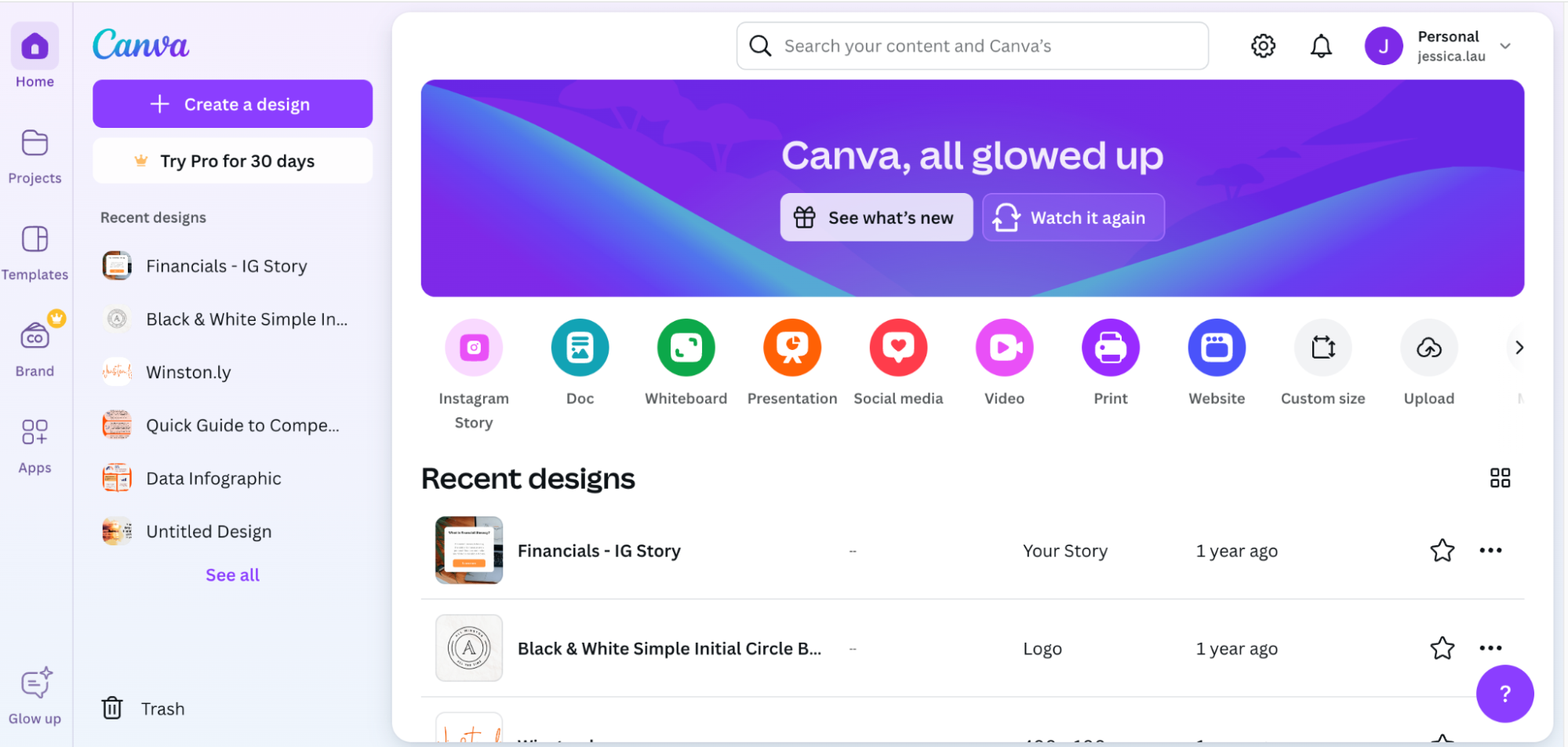Viewport: 1568px width, 747px height.
Task: Open more options for Financials IG Story
Action: tap(1490, 550)
